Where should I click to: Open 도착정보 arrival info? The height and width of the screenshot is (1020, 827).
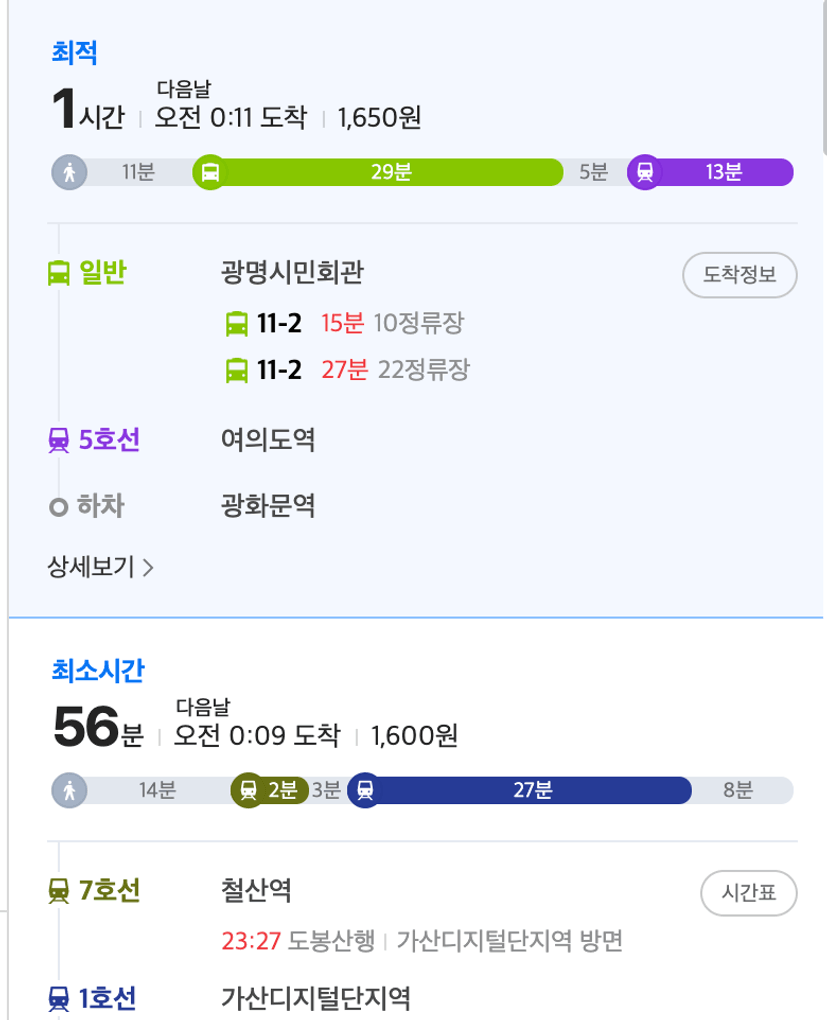coord(740,275)
